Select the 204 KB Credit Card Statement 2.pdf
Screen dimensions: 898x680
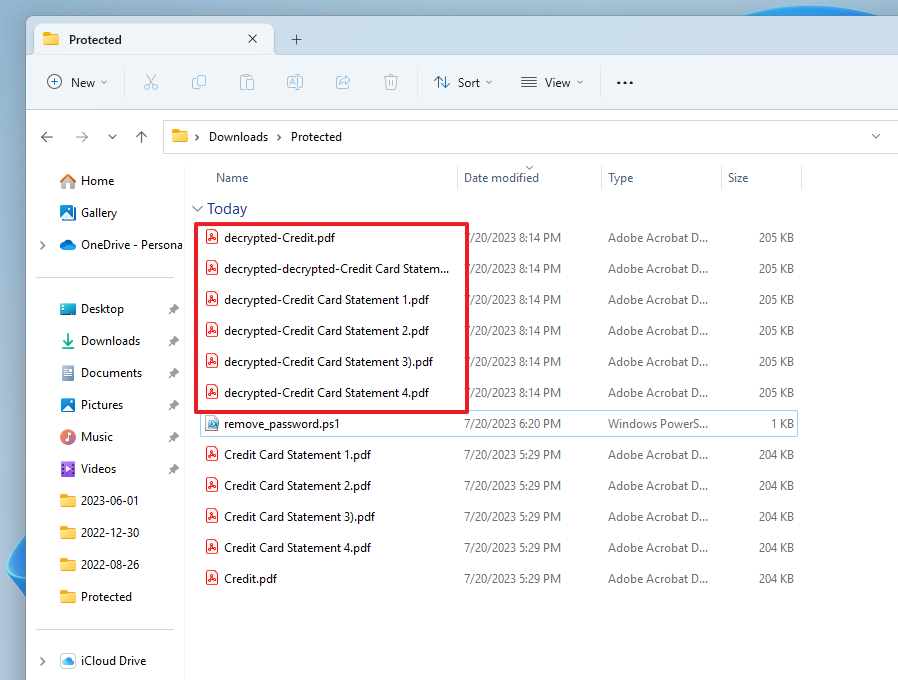tap(498, 486)
